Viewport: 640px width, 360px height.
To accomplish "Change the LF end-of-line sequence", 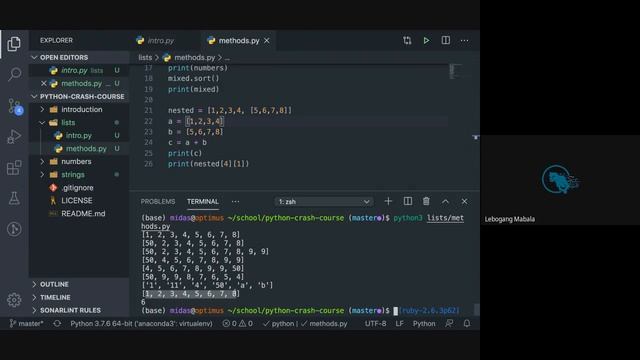I will tap(400, 323).
